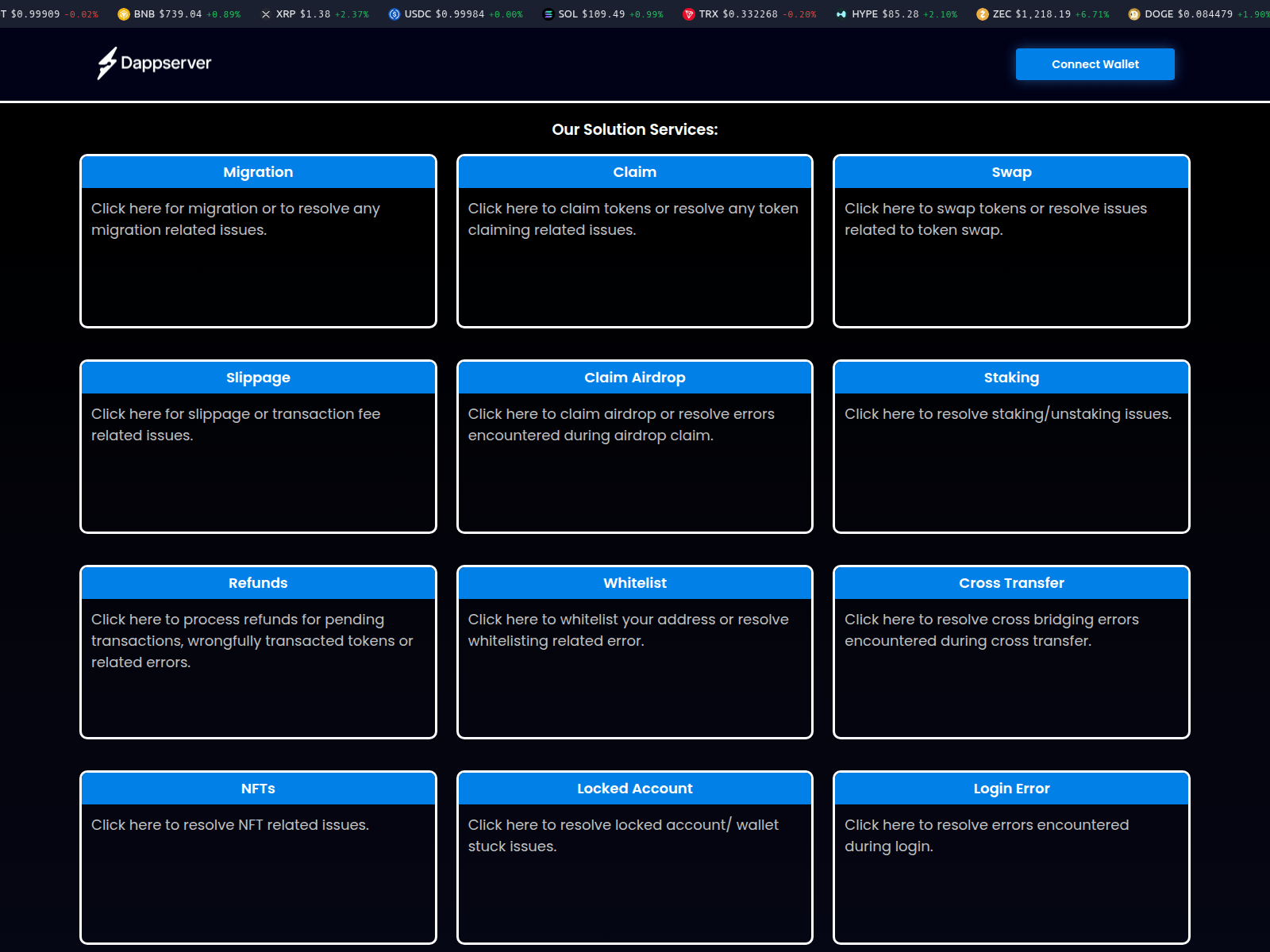Select the Locked Account card header
The height and width of the screenshot is (952, 1270).
tap(635, 789)
